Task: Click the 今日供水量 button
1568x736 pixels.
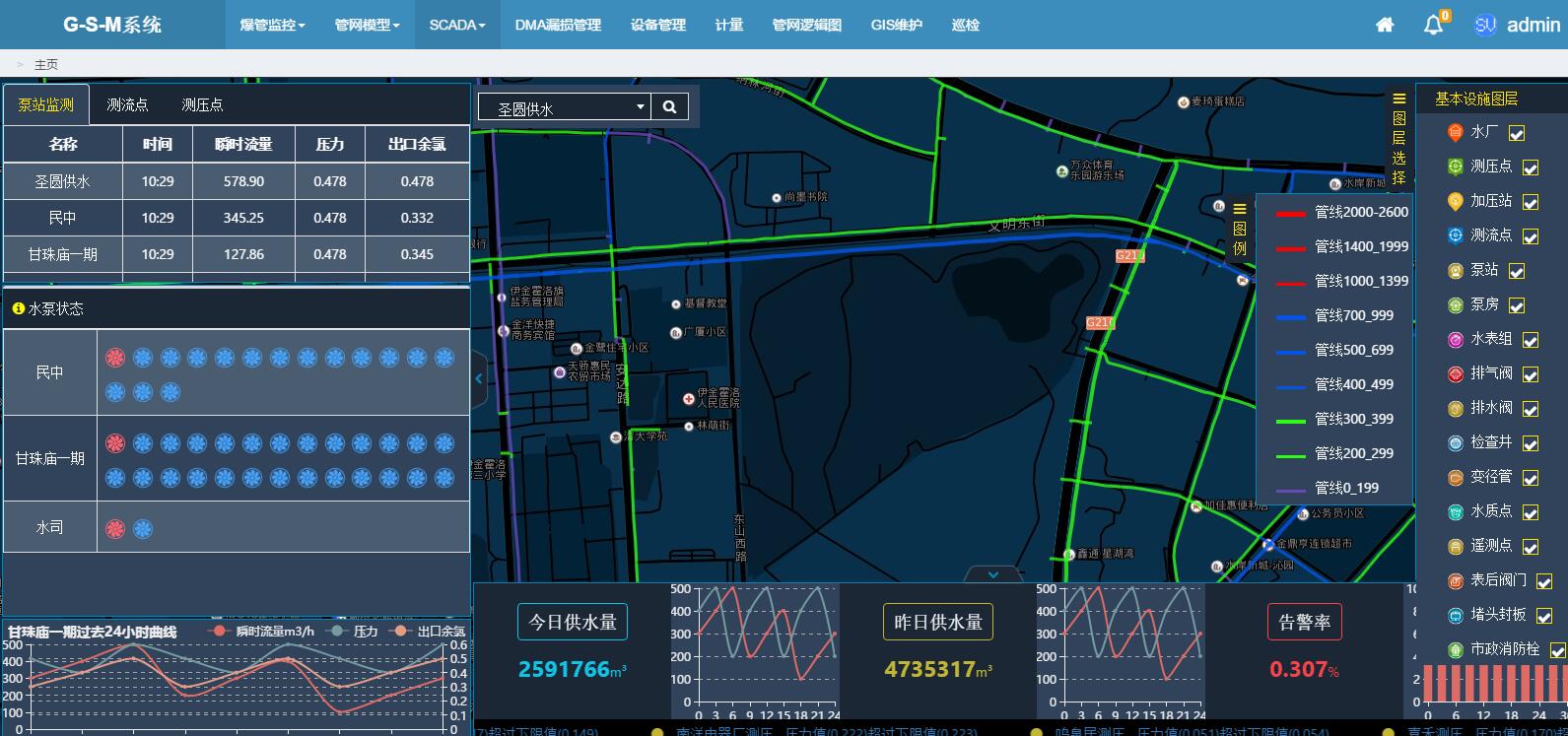Action: pos(573,622)
